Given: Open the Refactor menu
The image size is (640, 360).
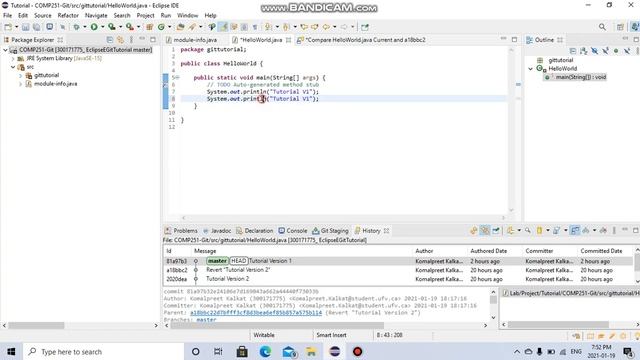Looking at the screenshot, I should point(68,16).
